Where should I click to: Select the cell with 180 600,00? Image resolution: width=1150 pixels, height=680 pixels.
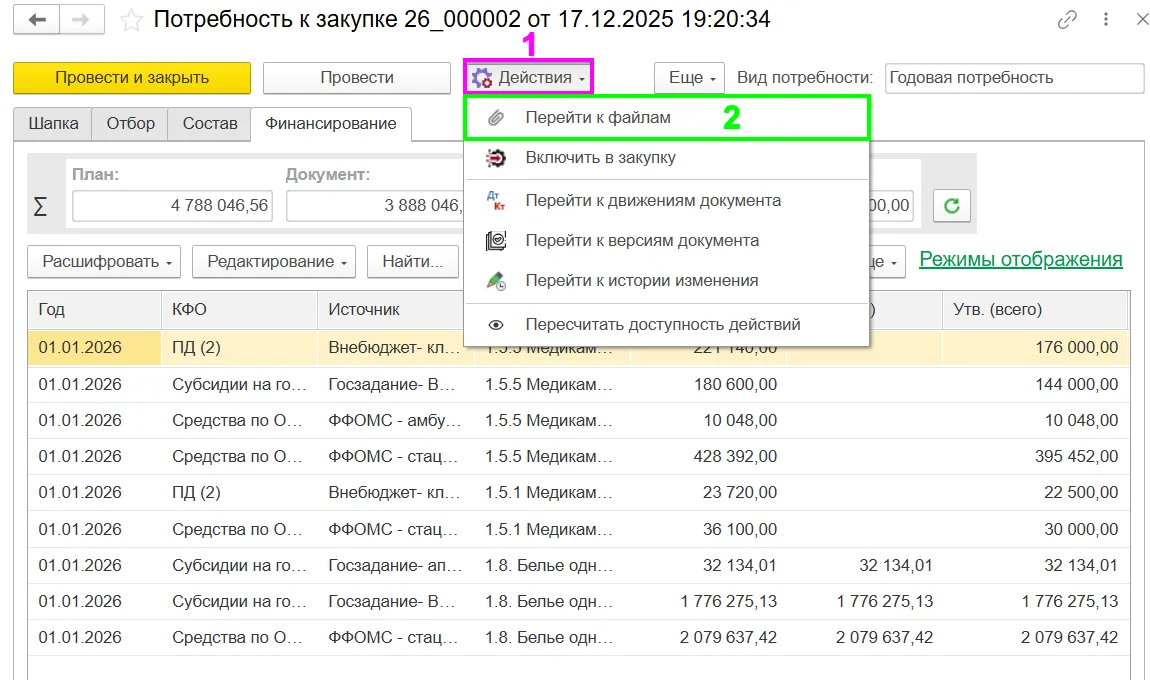(708, 384)
